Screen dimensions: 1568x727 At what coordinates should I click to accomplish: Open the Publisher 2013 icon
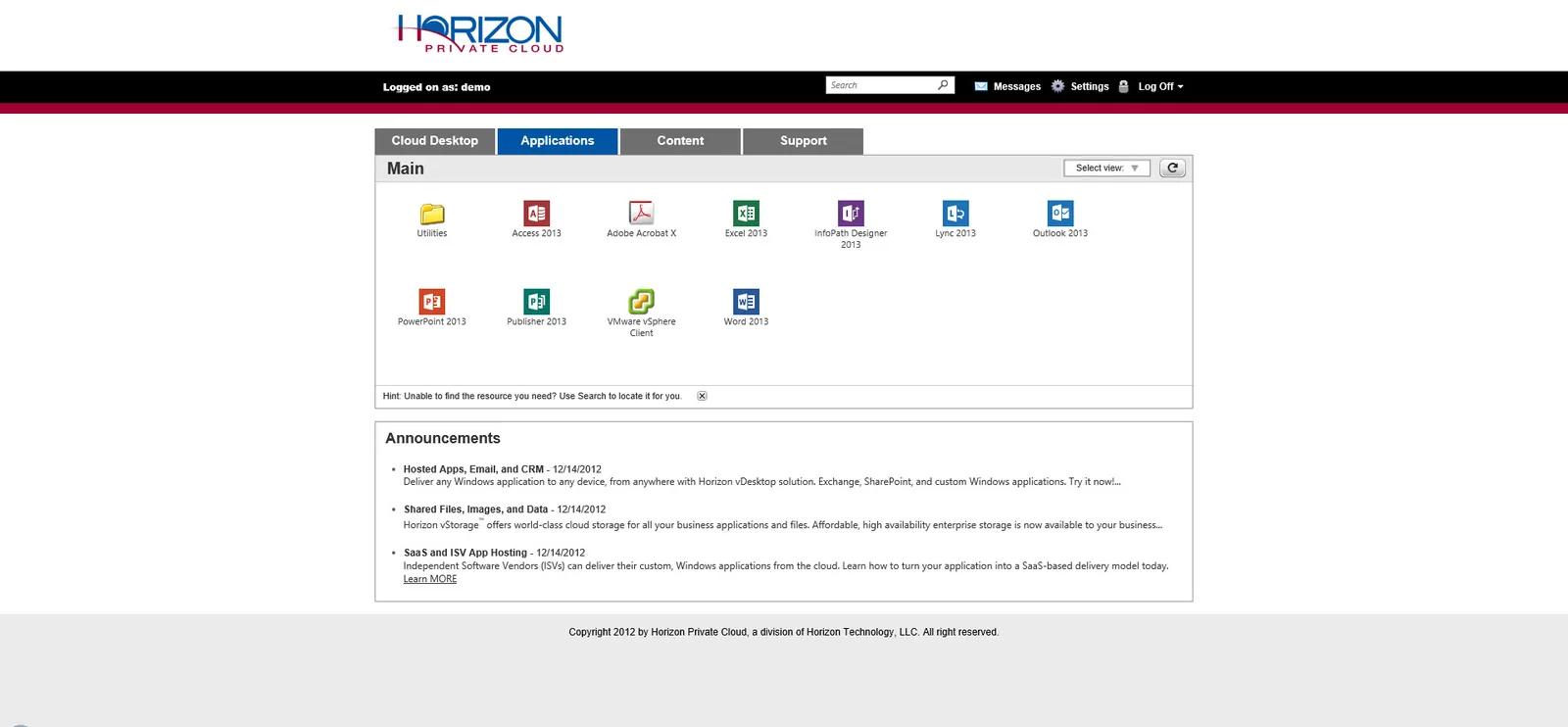(537, 302)
